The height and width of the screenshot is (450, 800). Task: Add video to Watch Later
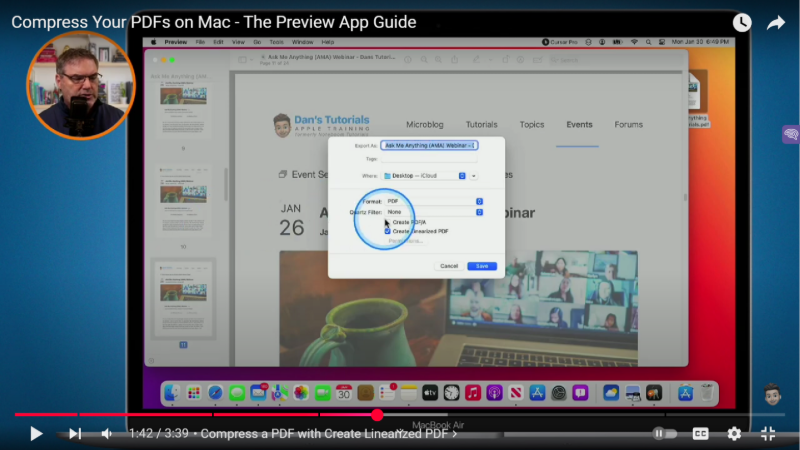[x=742, y=22]
